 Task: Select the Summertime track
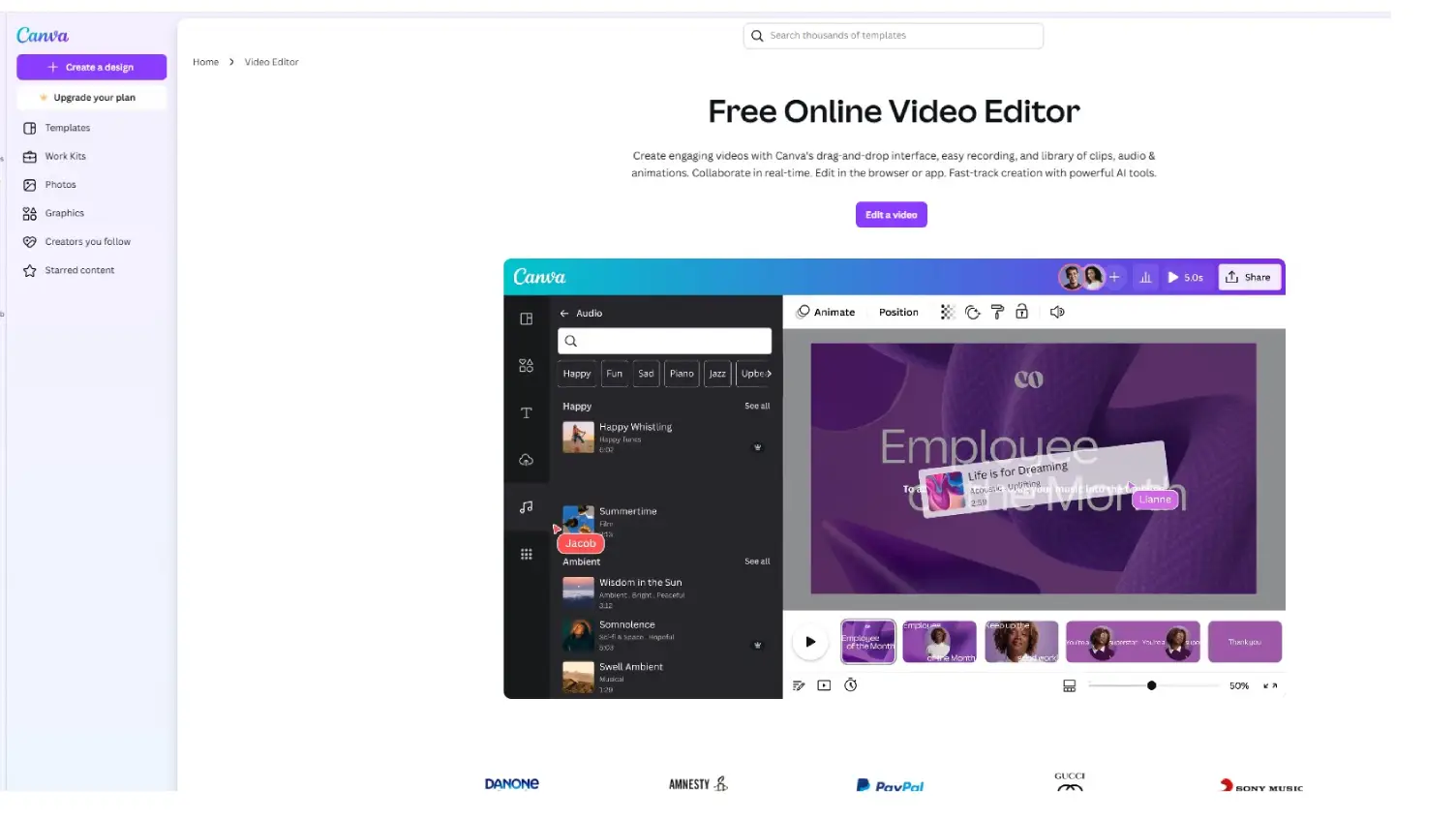[x=666, y=521]
